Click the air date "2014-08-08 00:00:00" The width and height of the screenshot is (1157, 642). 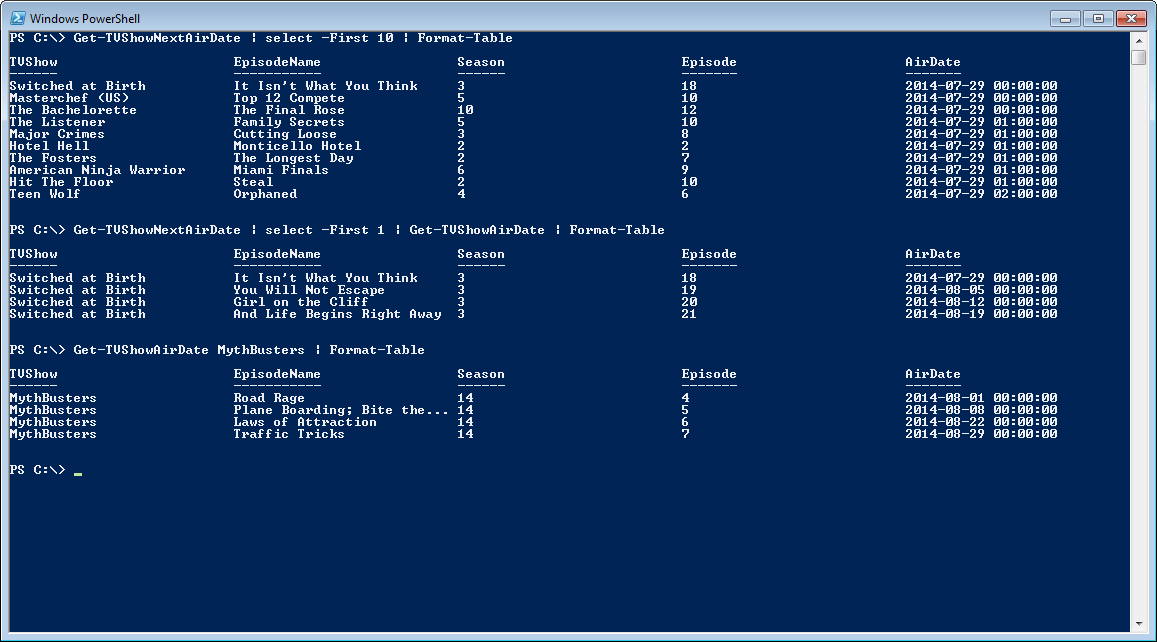(x=981, y=410)
